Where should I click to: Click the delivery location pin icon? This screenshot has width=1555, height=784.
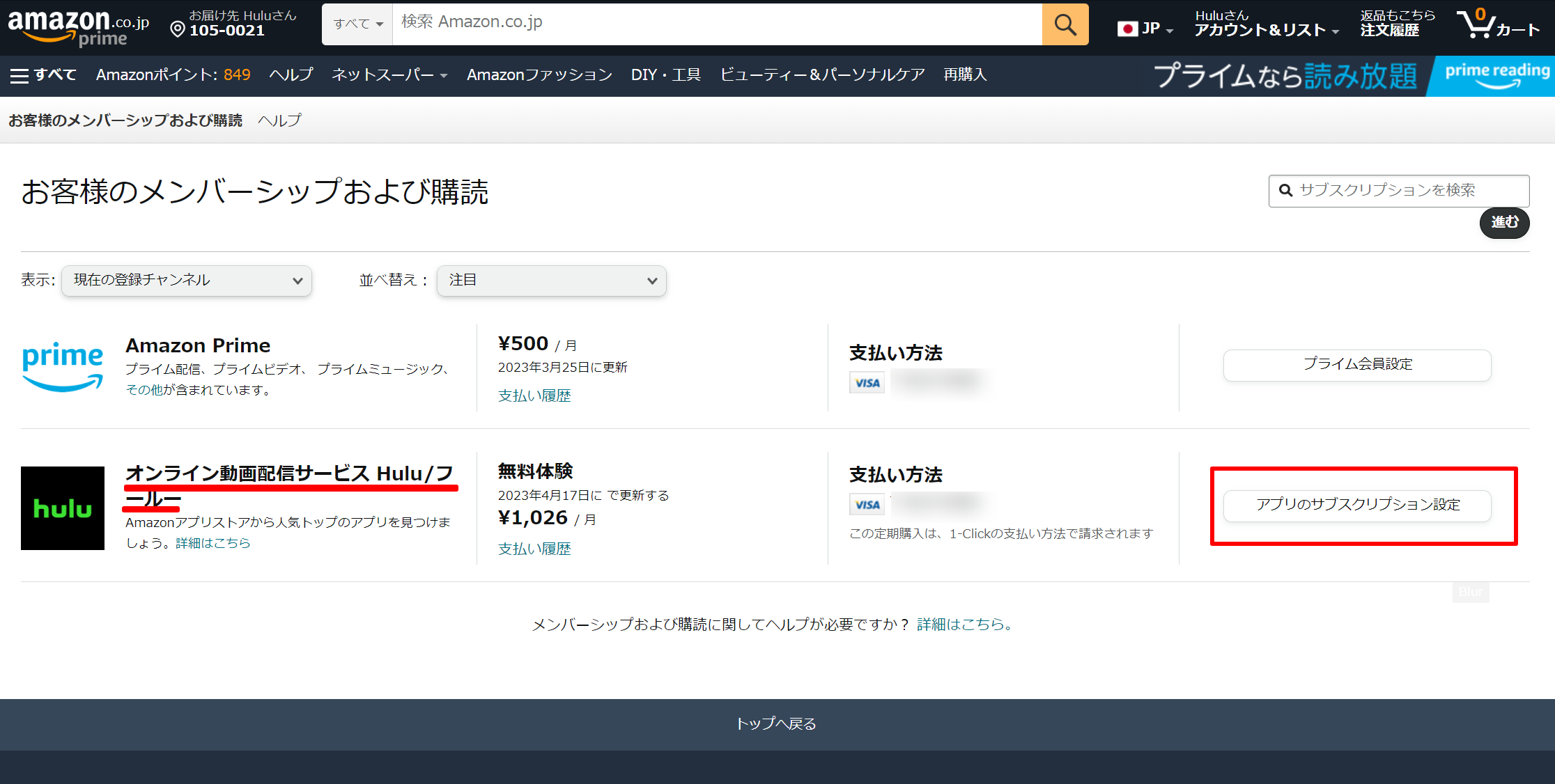[178, 29]
